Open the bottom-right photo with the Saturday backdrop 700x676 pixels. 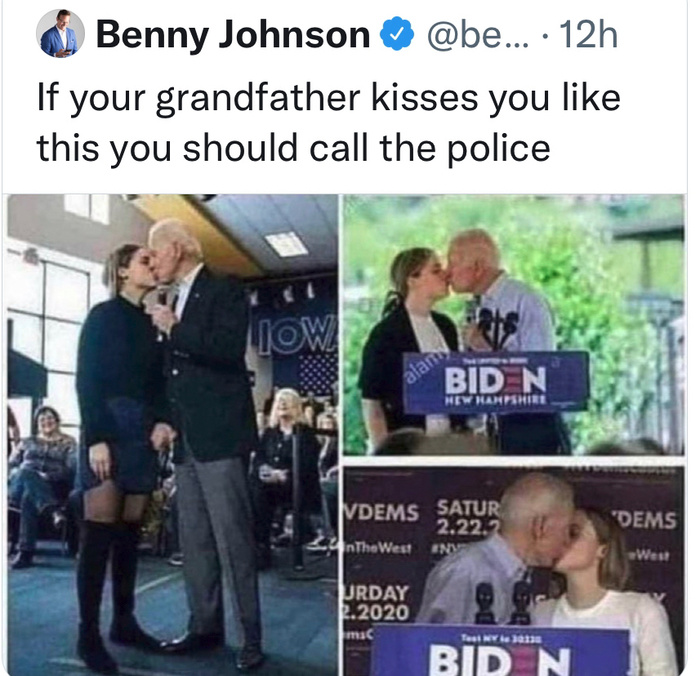[x=513, y=570]
